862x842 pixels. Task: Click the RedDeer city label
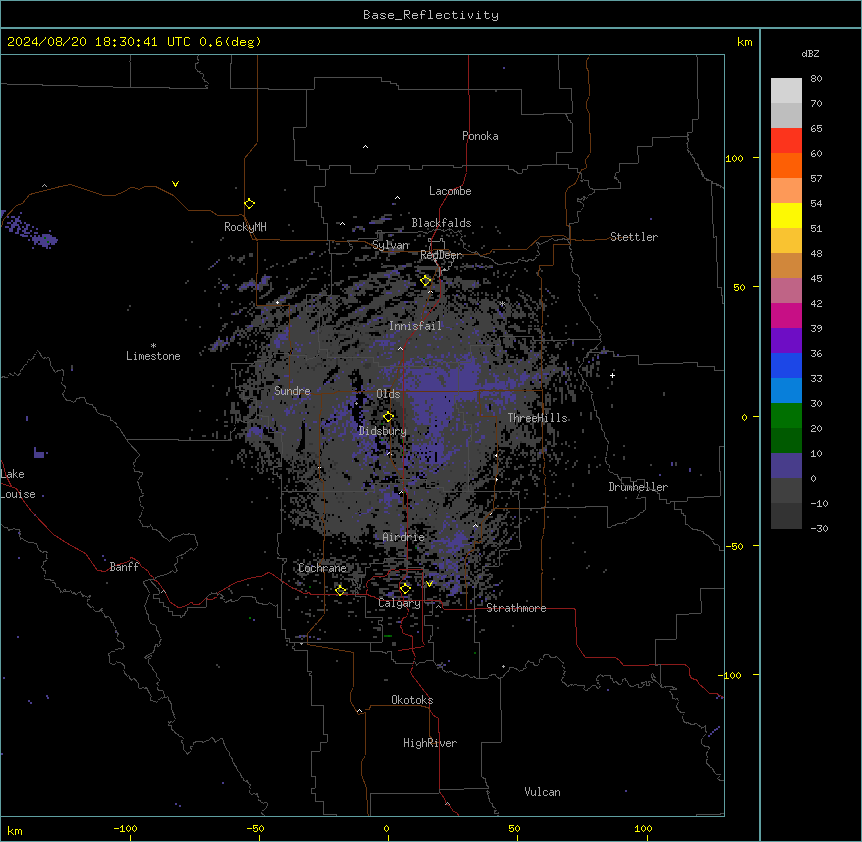point(441,255)
